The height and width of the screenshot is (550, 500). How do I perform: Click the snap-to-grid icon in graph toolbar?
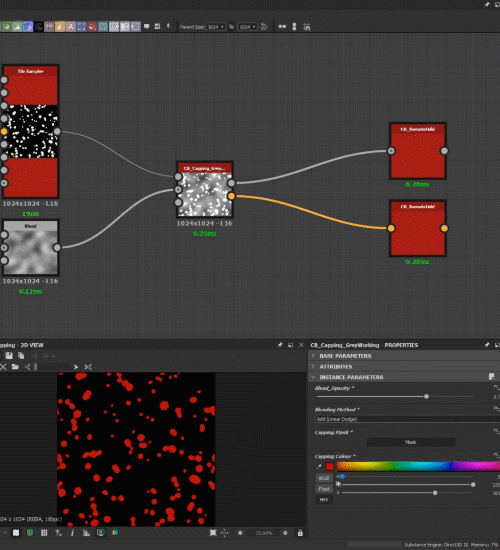[x=306, y=27]
